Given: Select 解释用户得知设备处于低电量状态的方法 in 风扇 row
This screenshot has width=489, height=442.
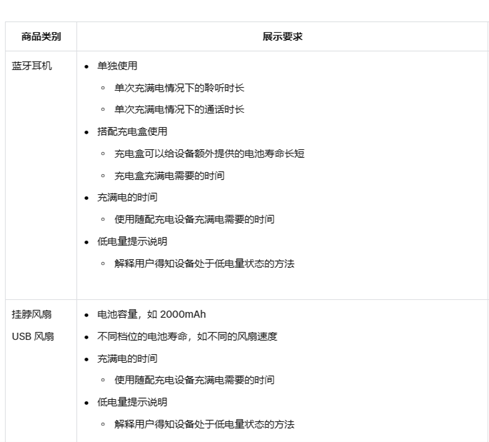Looking at the screenshot, I should point(204,424).
